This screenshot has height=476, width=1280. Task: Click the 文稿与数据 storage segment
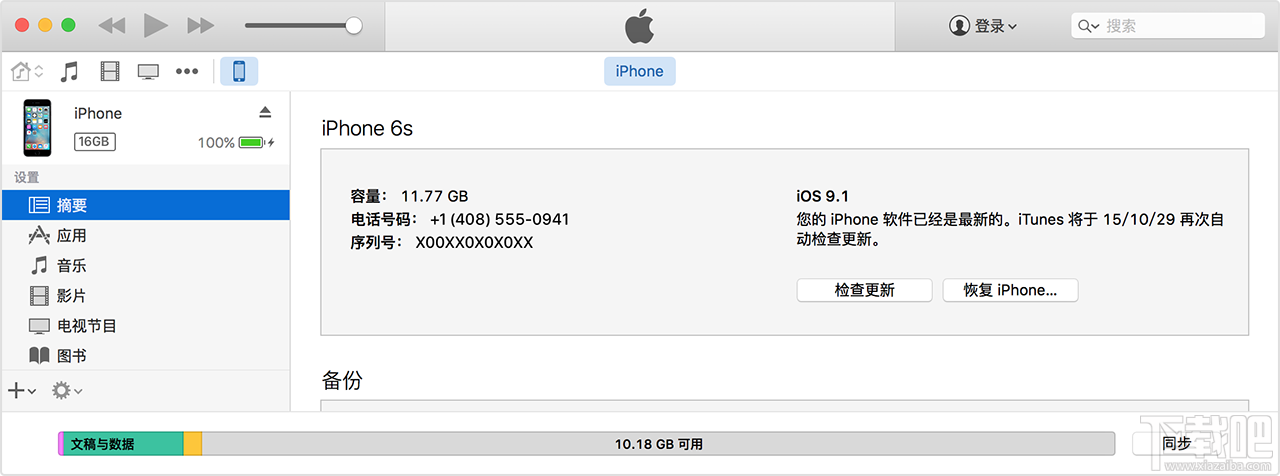click(122, 444)
